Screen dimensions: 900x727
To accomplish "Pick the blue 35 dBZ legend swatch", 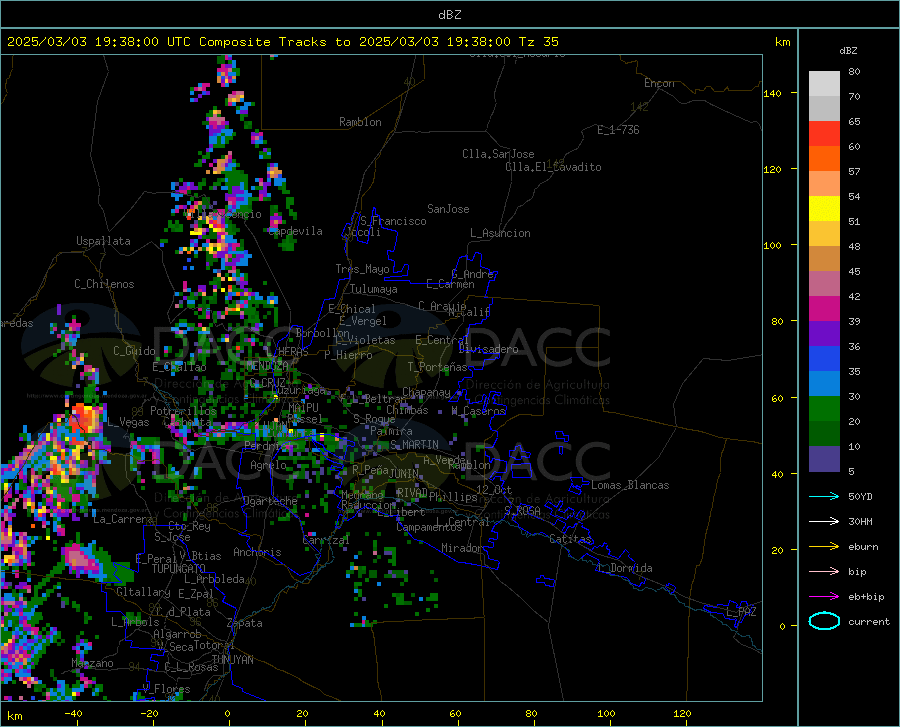I will coord(824,359).
